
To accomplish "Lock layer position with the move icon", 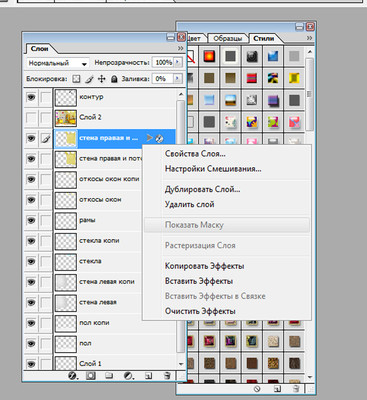I will pyautogui.click(x=102, y=79).
